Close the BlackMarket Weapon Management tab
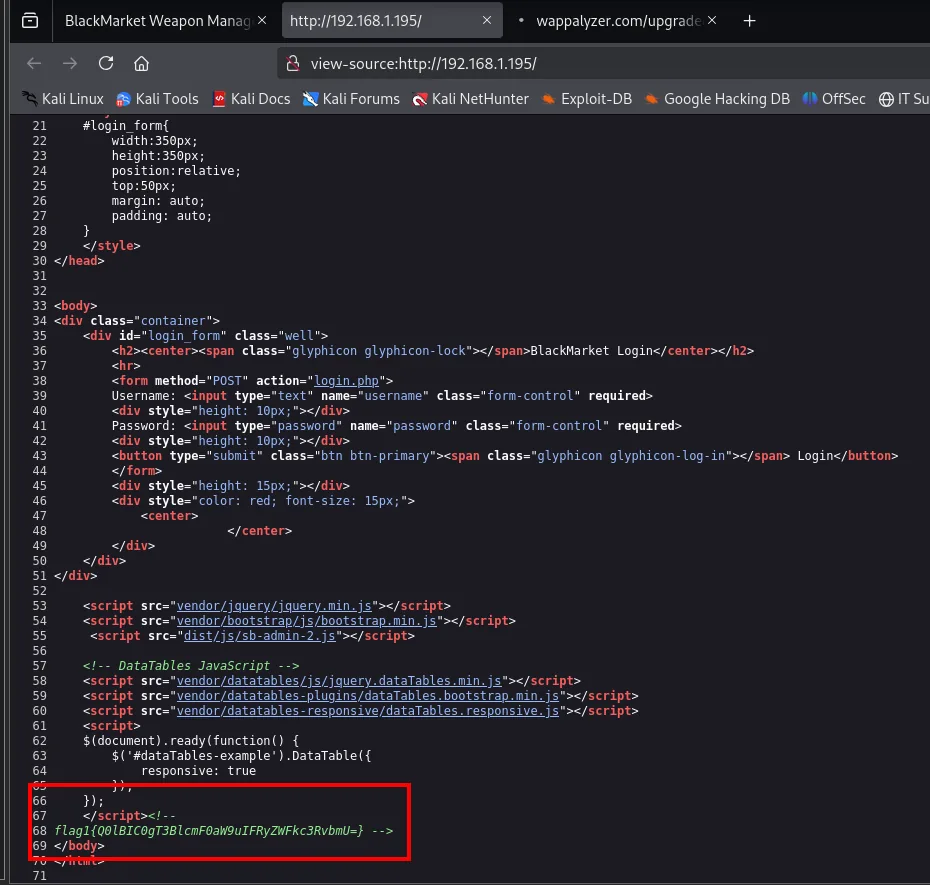The width and height of the screenshot is (930, 885). tap(262, 20)
